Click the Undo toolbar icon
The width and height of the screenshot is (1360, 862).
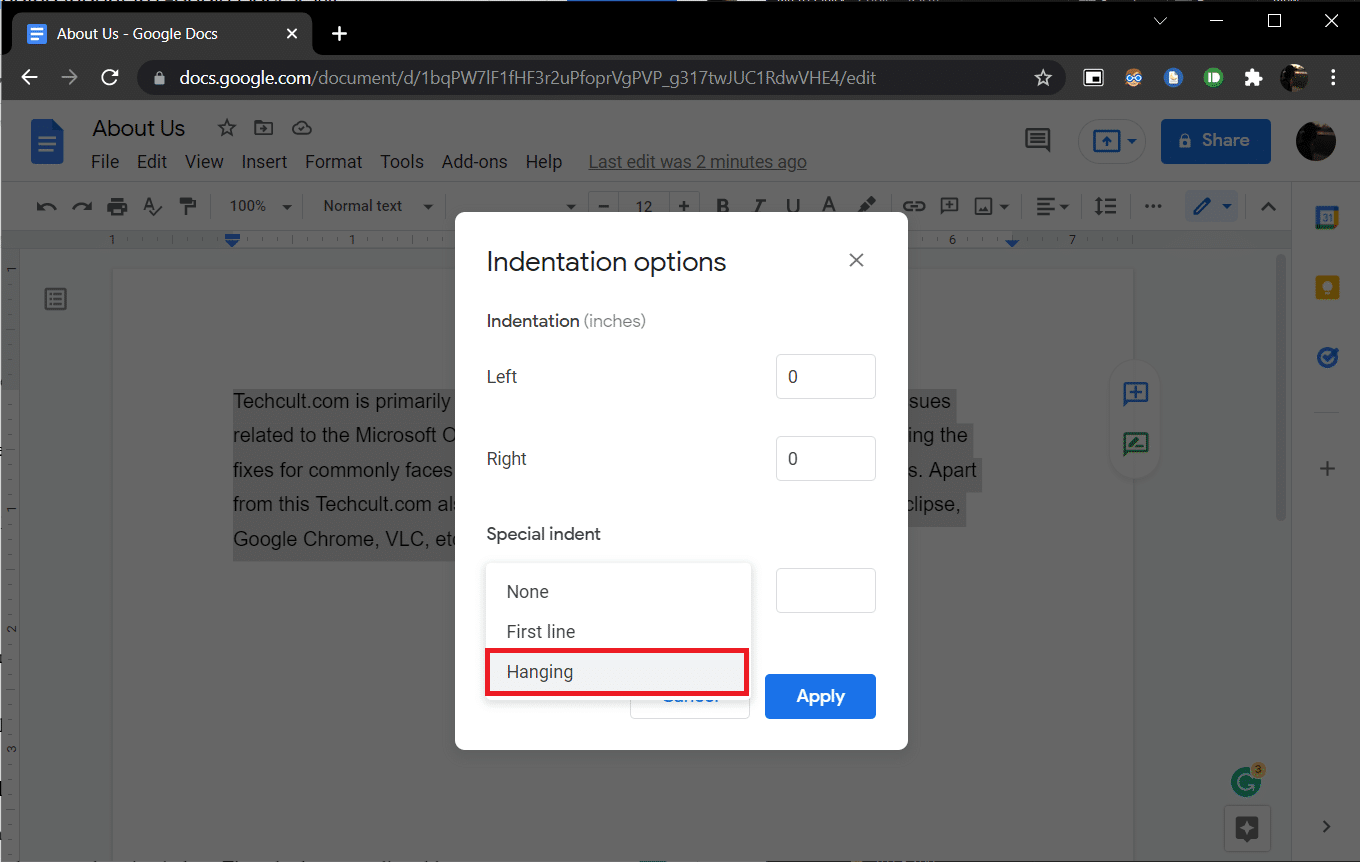[x=46, y=206]
